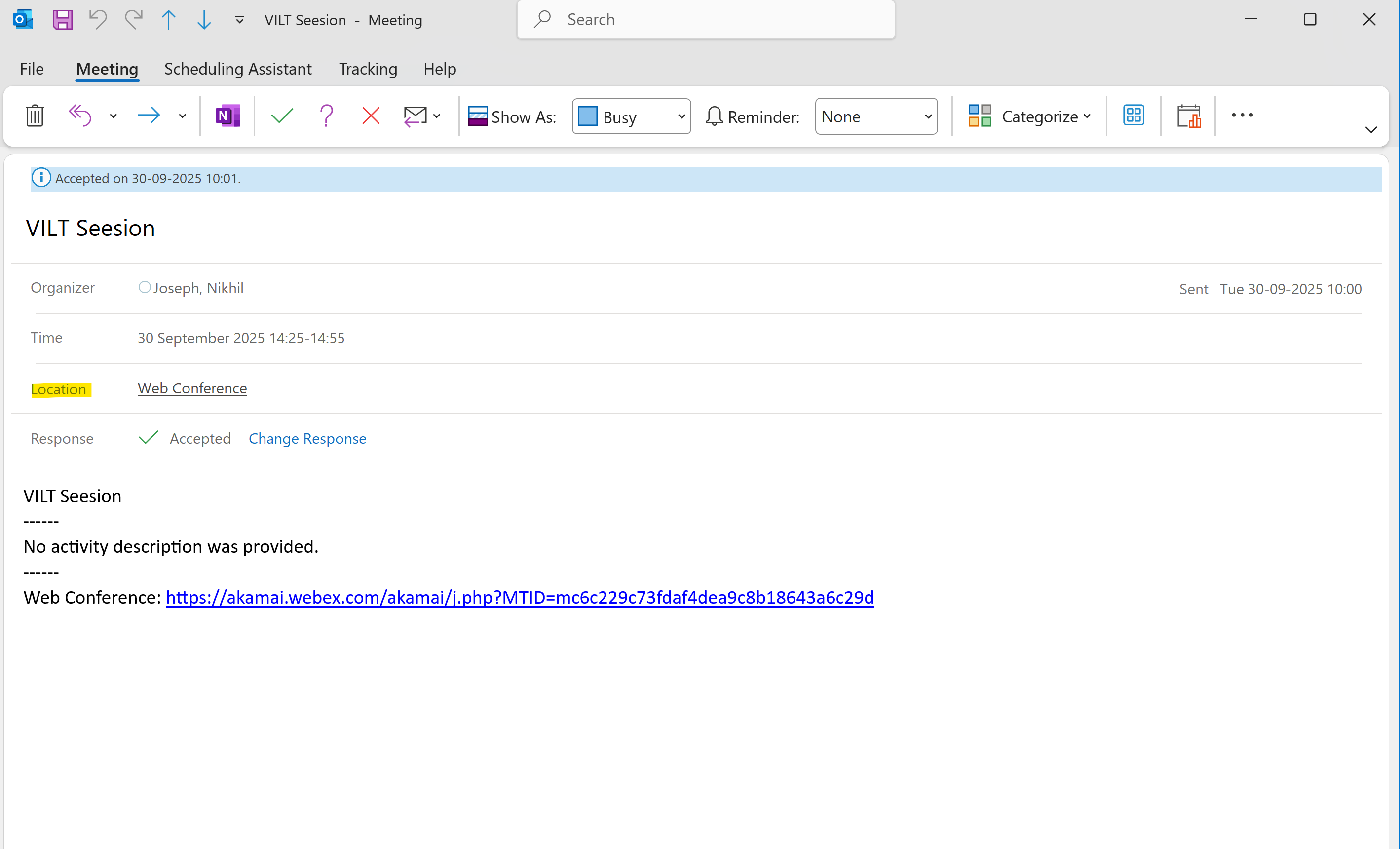Expand the ribbon with the bottom chevron

tap(1371, 129)
